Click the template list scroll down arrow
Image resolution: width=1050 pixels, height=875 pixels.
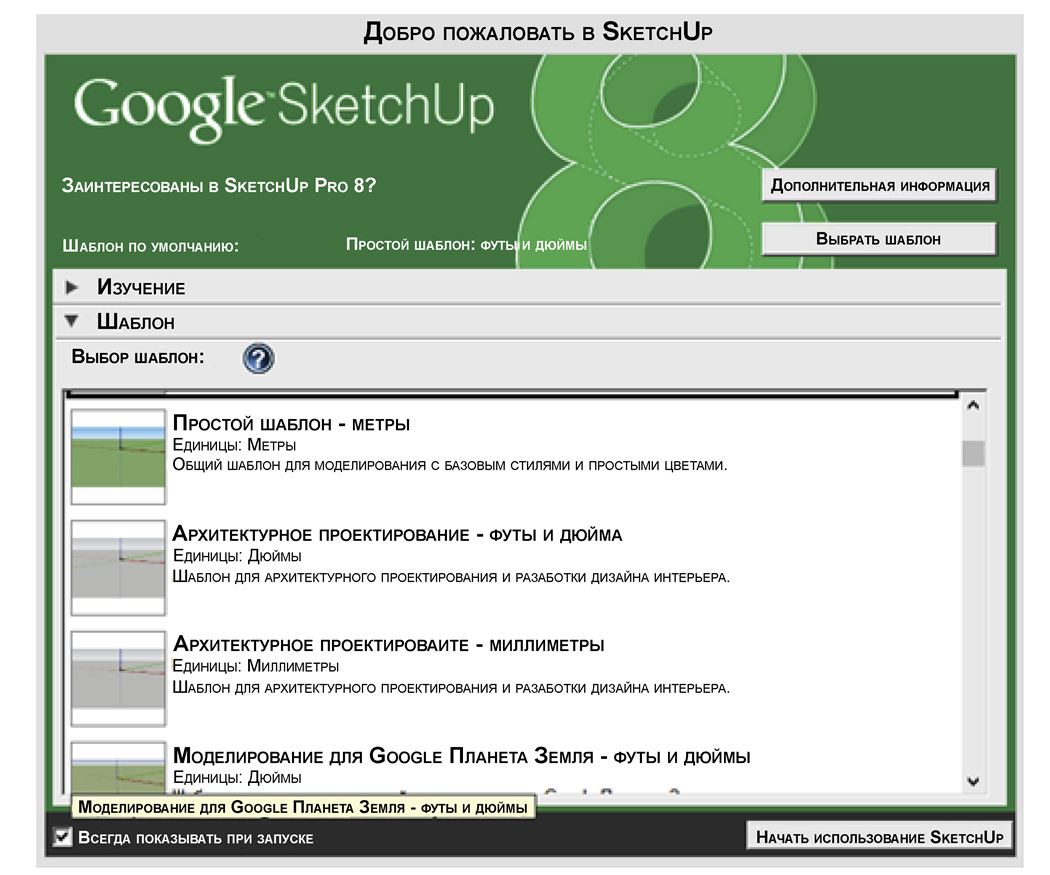coord(973,781)
